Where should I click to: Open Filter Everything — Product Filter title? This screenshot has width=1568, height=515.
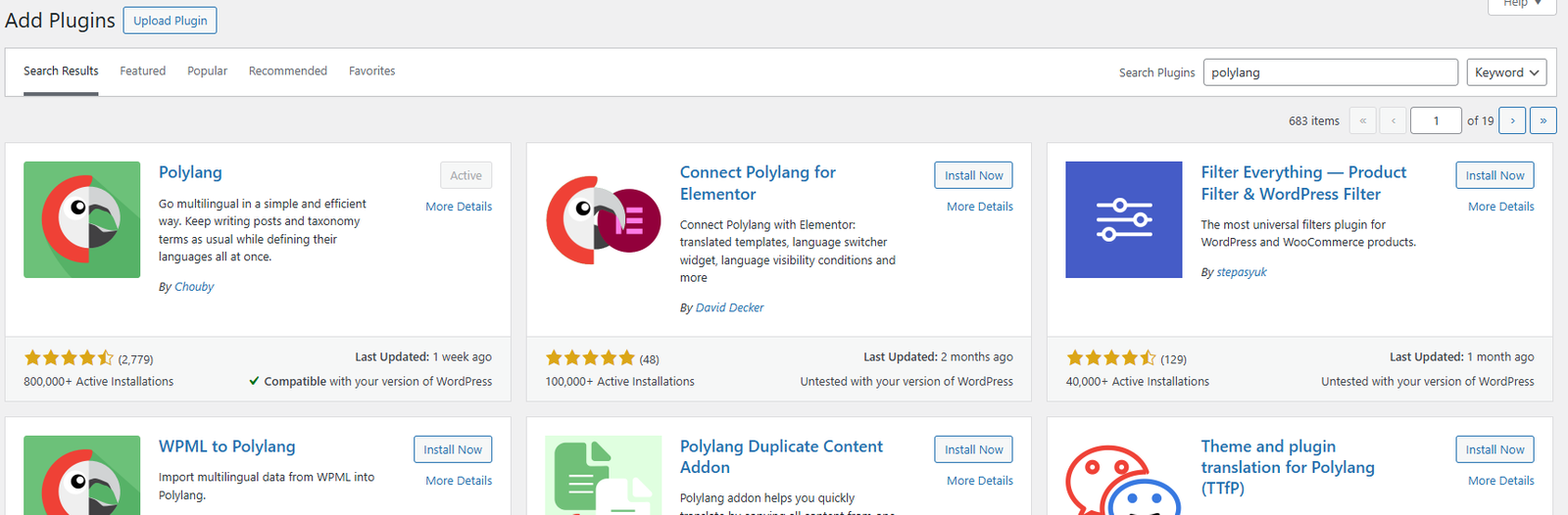[x=1303, y=183]
